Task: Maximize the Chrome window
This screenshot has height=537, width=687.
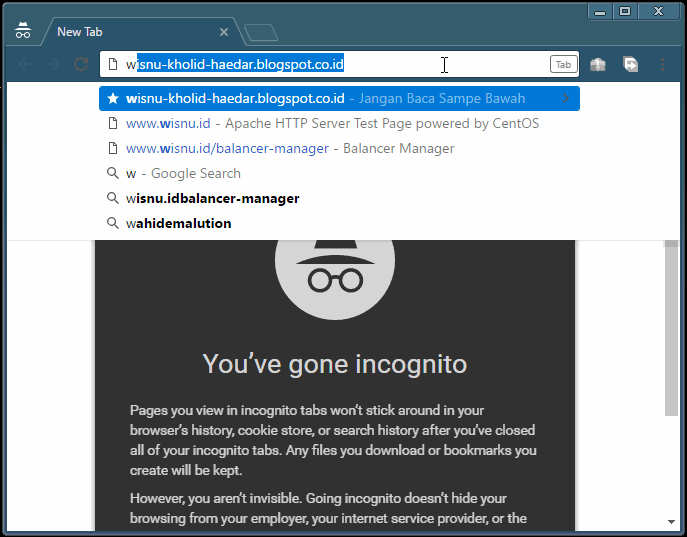Action: (625, 11)
